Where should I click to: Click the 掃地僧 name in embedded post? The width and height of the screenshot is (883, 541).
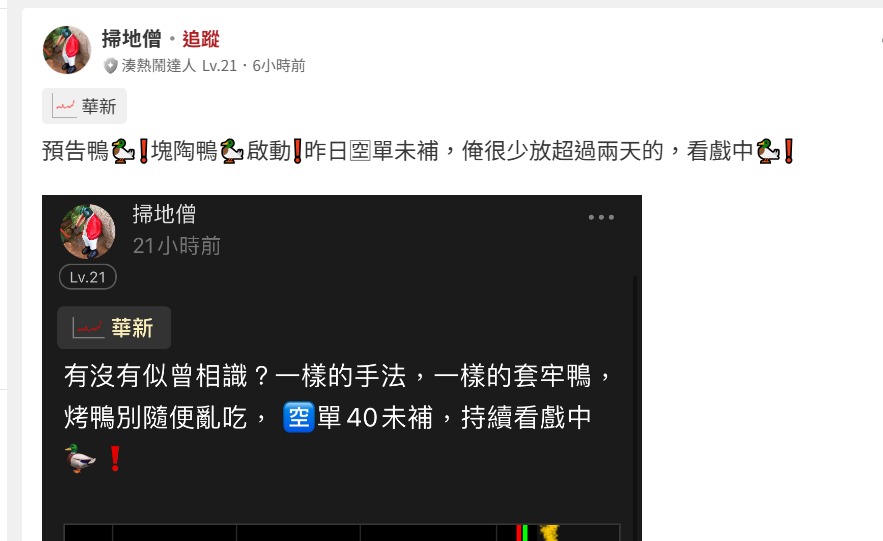coord(164,214)
